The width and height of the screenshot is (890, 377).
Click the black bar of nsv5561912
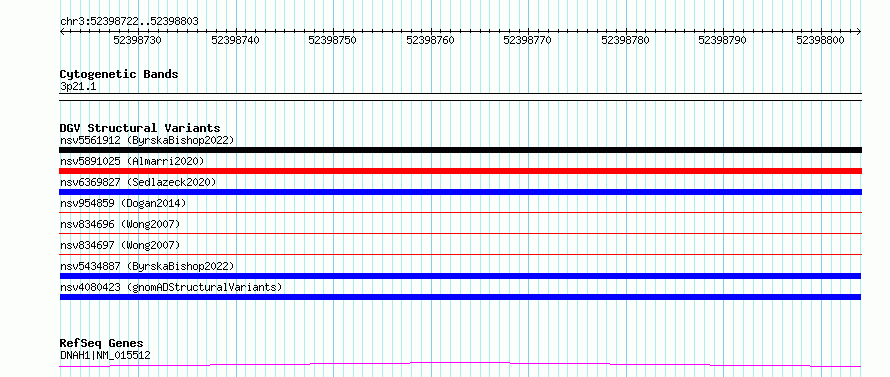(x=460, y=150)
